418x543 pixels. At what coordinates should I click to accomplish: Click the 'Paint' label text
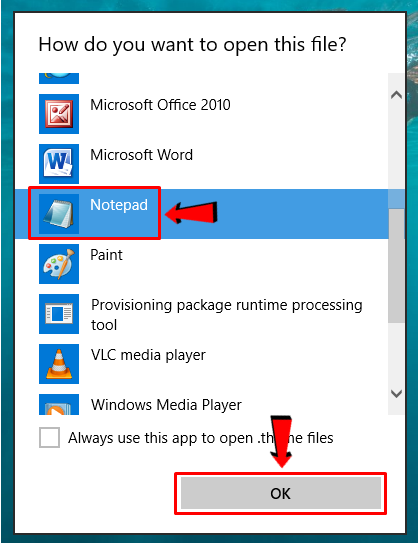[106, 255]
